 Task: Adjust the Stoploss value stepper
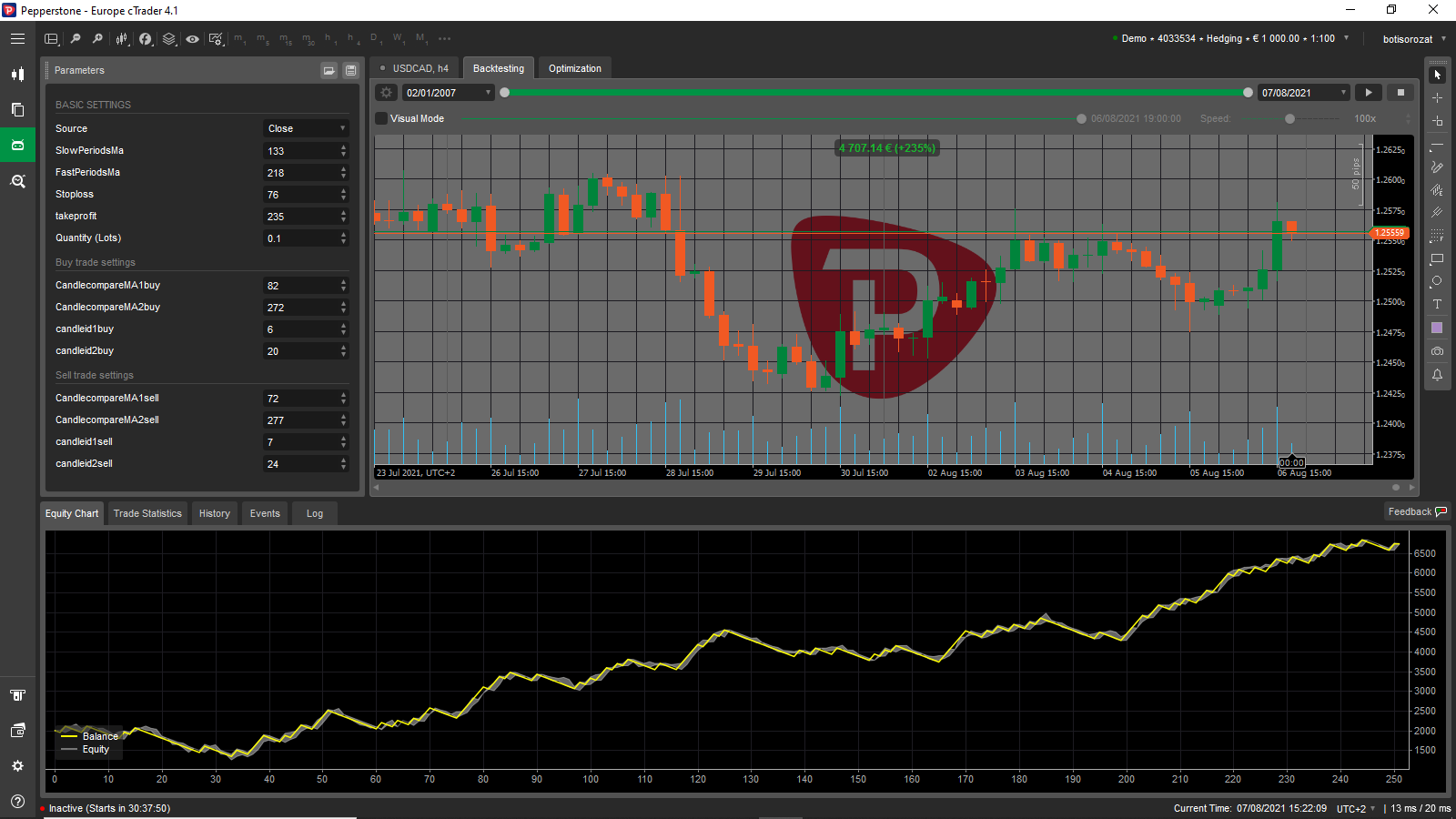point(343,194)
